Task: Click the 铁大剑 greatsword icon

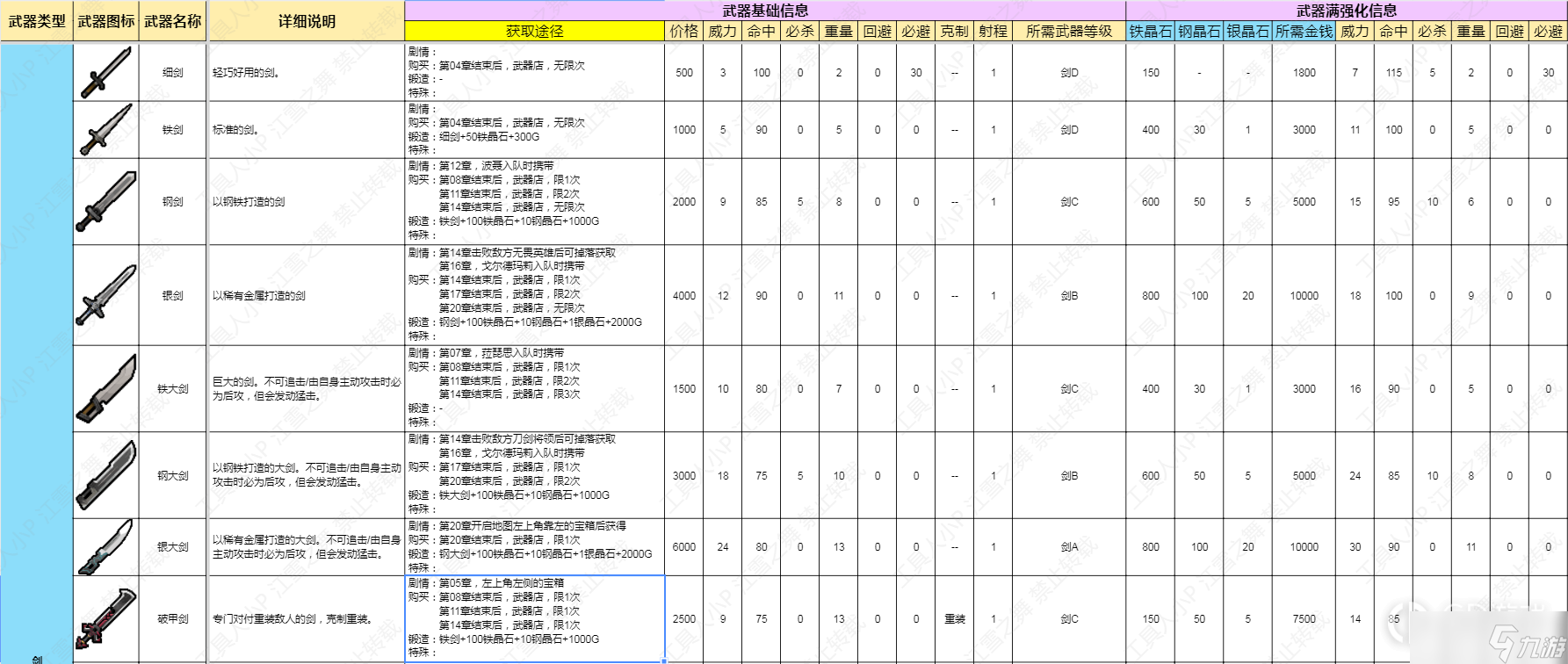Action: point(106,388)
